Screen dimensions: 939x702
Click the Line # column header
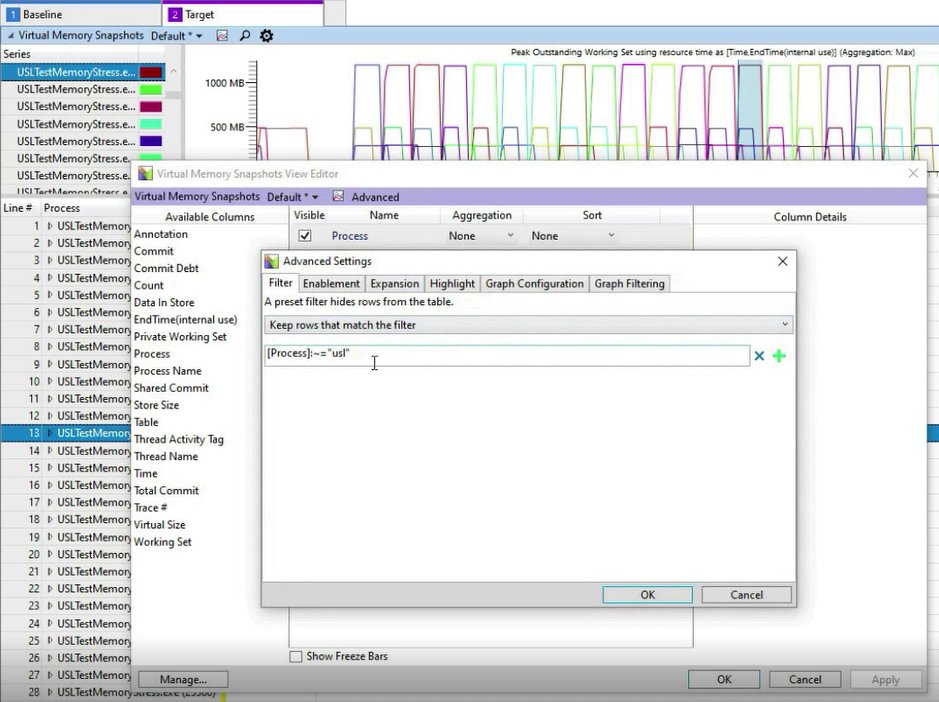17,208
